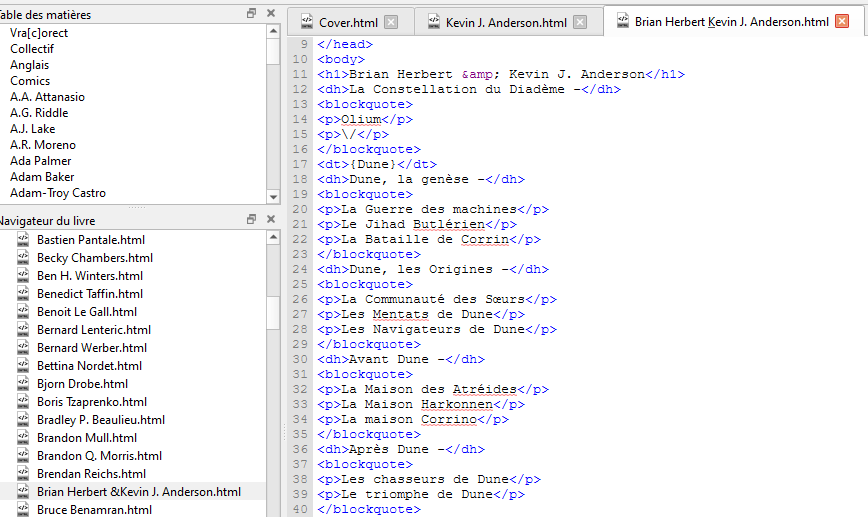Open Benedict Taffin.html file

pyautogui.click(x=90, y=294)
